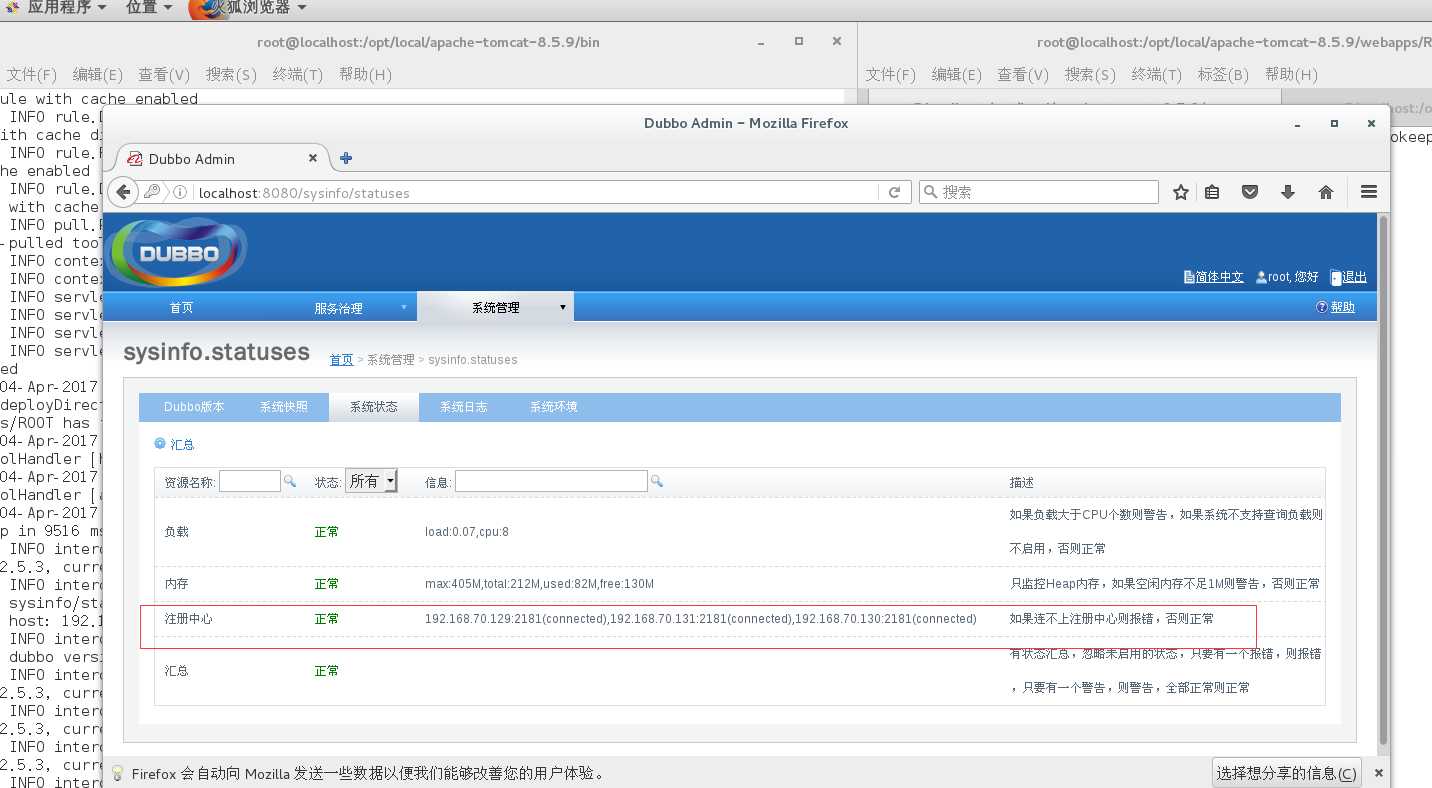Click the 信息 filter input field
The image size is (1432, 788).
[550, 481]
